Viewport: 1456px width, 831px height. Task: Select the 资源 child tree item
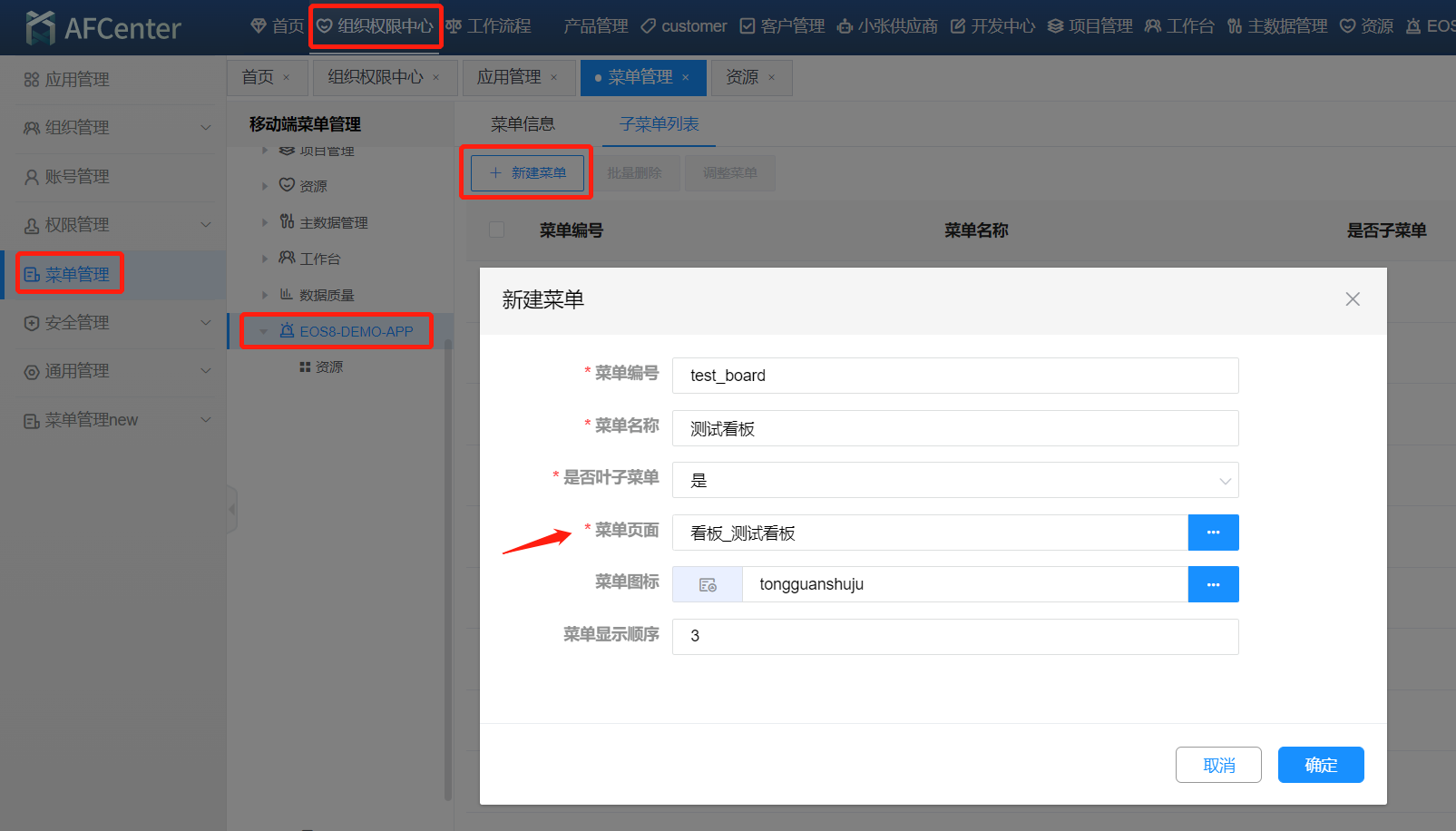[x=328, y=367]
